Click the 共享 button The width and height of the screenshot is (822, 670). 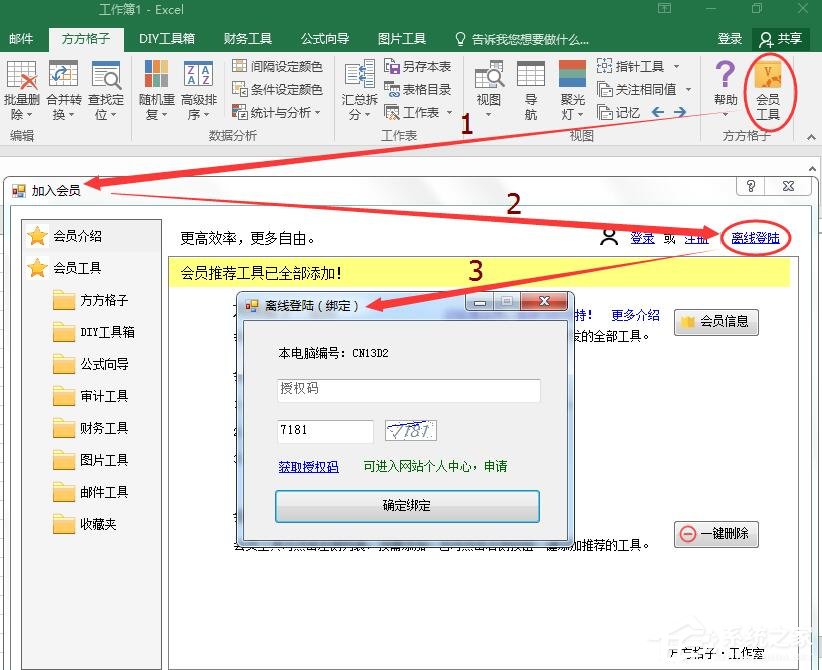click(x=781, y=39)
